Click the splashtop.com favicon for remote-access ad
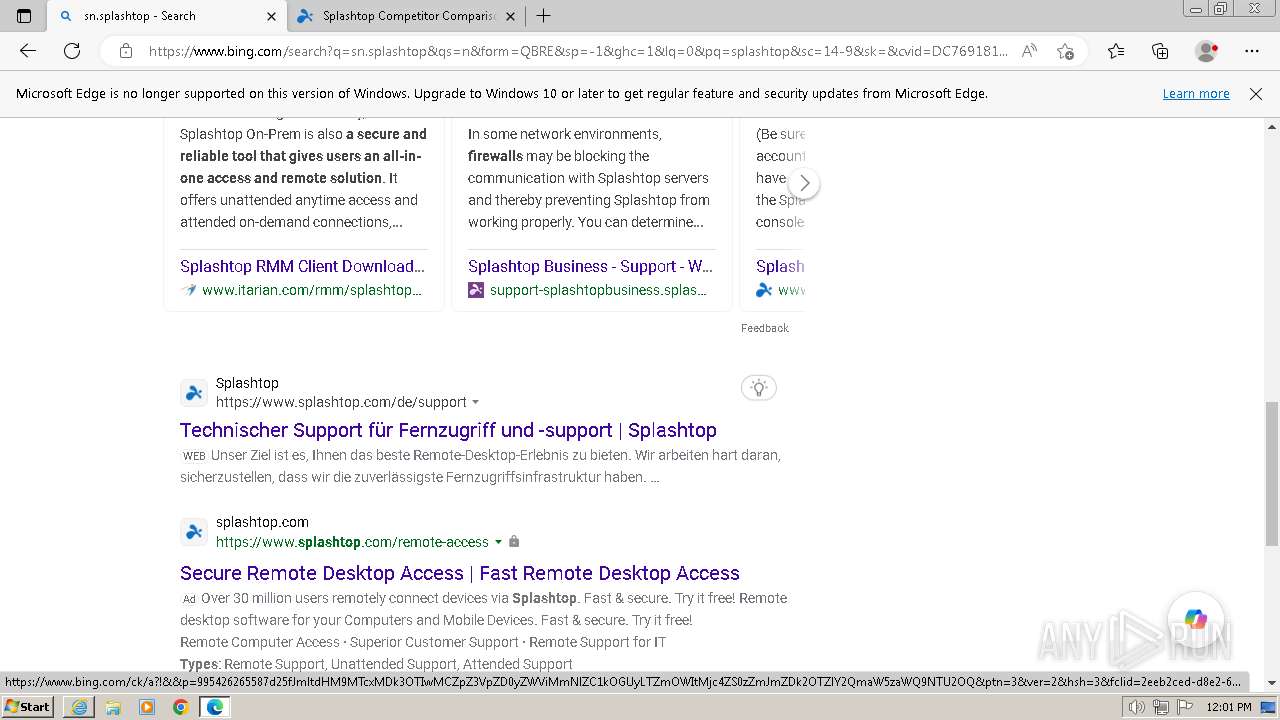This screenshot has width=1280, height=720. pyautogui.click(x=194, y=531)
